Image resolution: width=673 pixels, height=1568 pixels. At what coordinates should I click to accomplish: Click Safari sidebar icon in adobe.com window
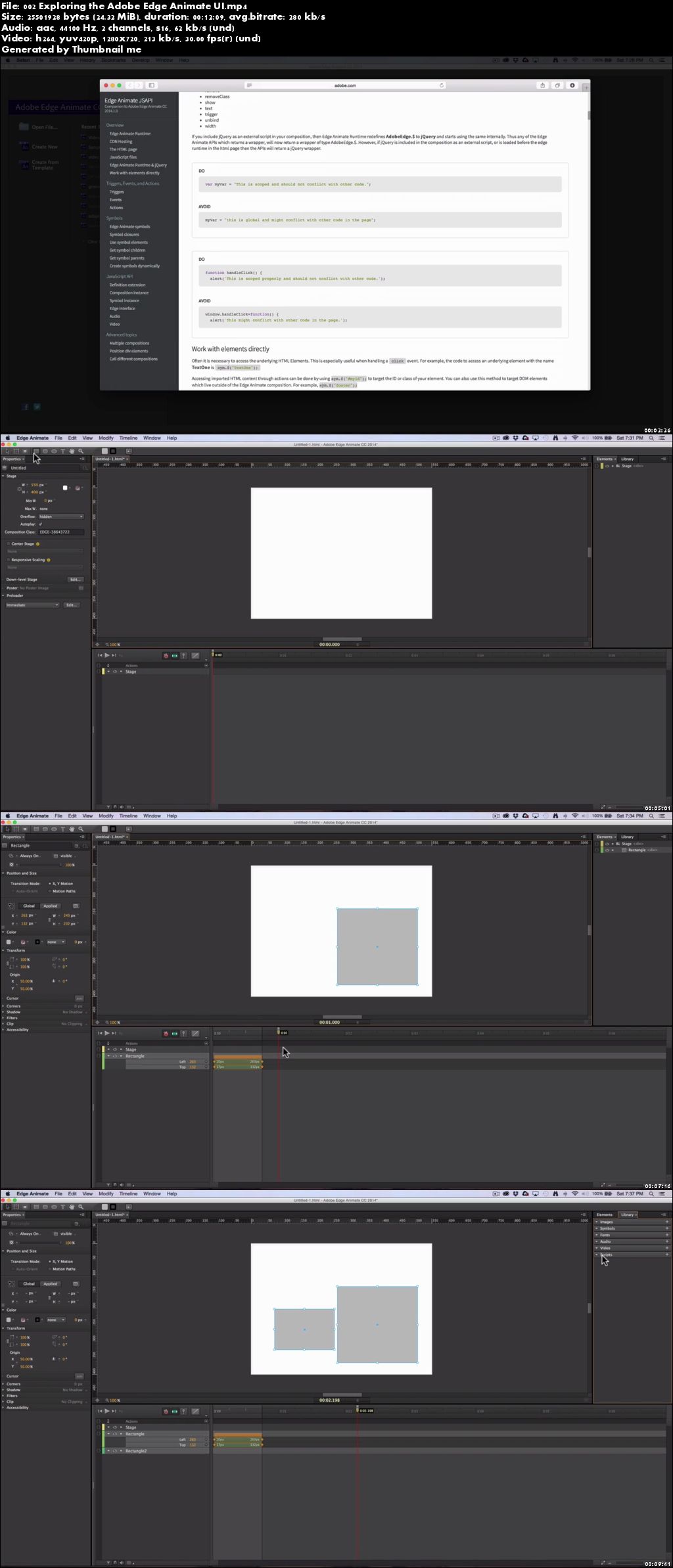click(151, 85)
